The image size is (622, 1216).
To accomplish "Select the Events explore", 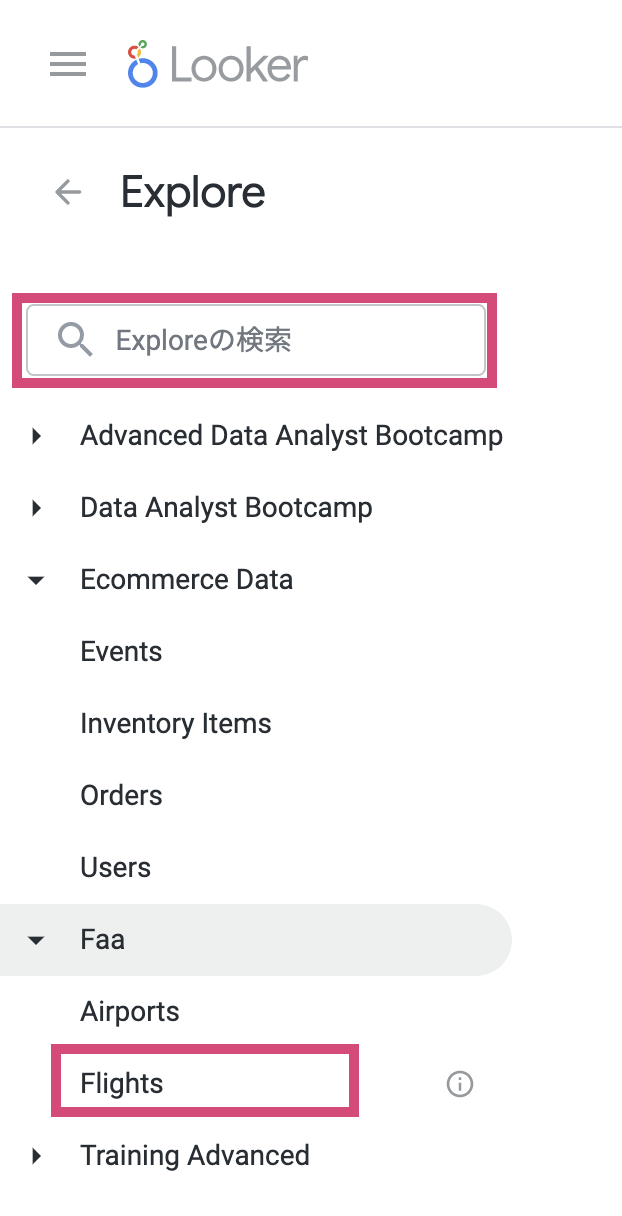I will point(121,651).
